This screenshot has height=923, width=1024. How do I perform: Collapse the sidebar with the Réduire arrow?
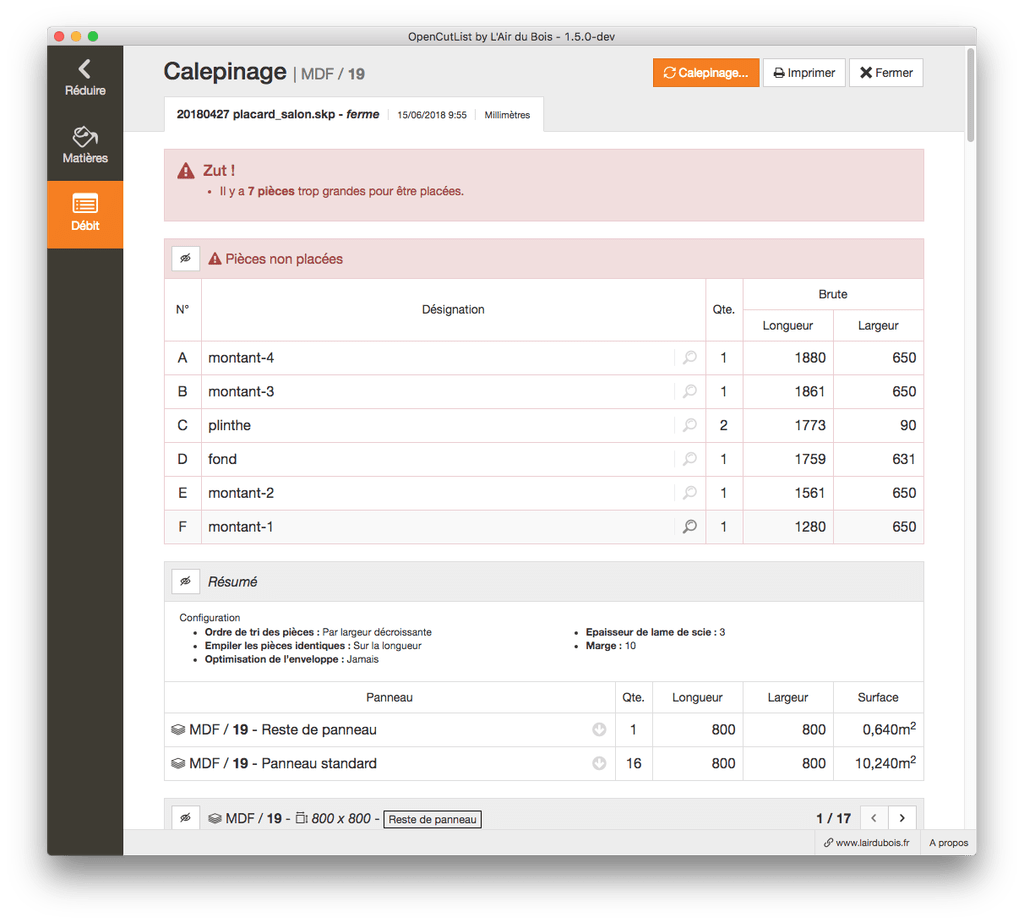click(x=85, y=78)
